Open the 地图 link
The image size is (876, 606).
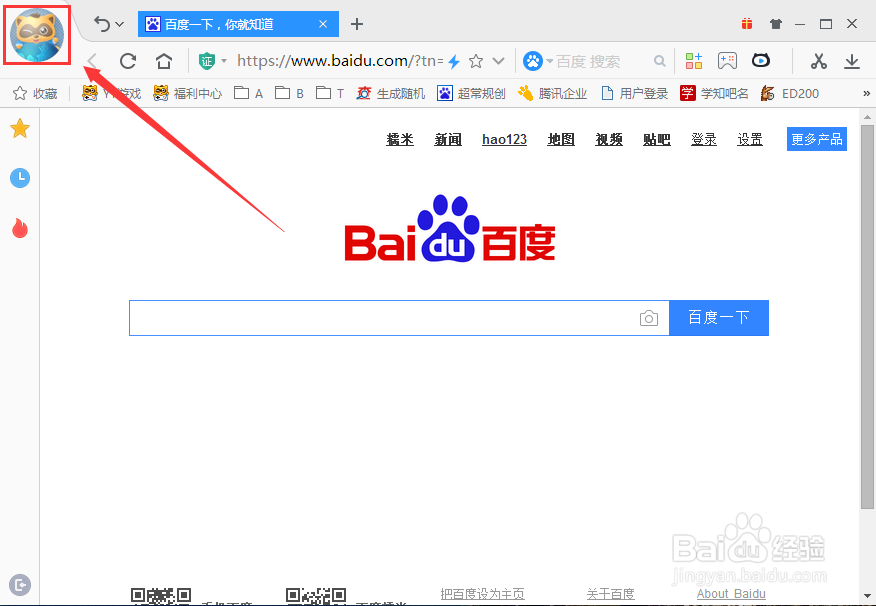click(561, 139)
